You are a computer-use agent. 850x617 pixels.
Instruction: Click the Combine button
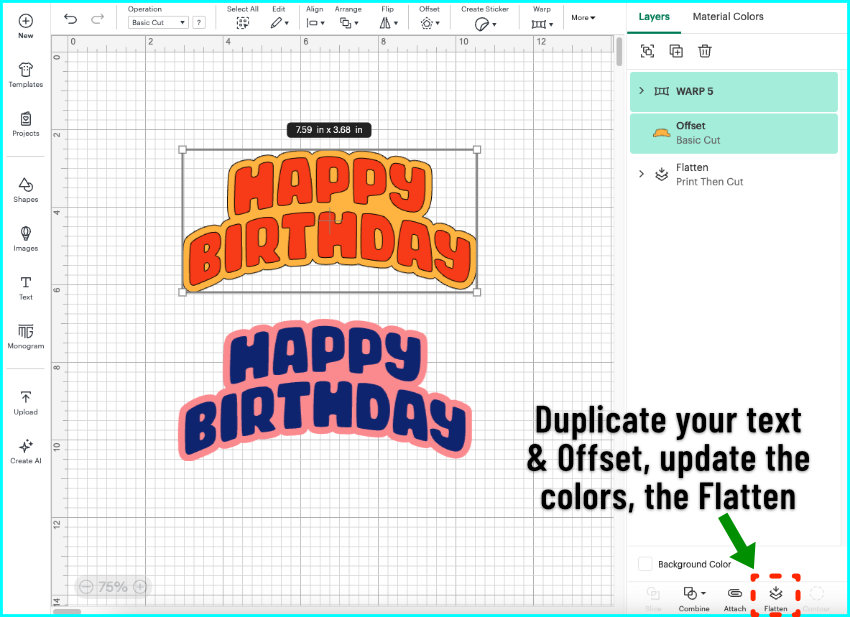pos(694,599)
